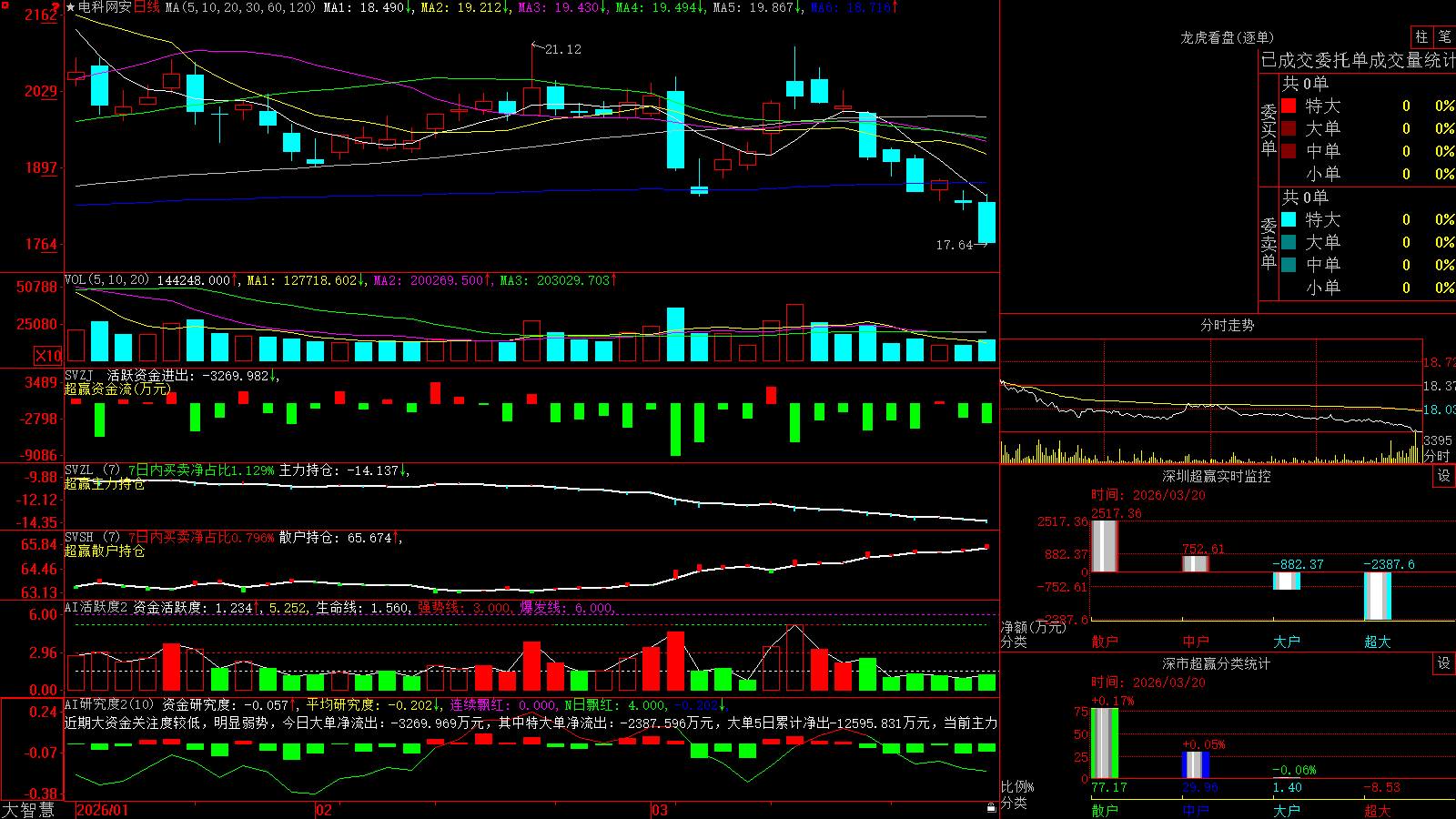Click the 17.64 low price annotation
Screen dimensions: 1456x819
click(x=954, y=245)
